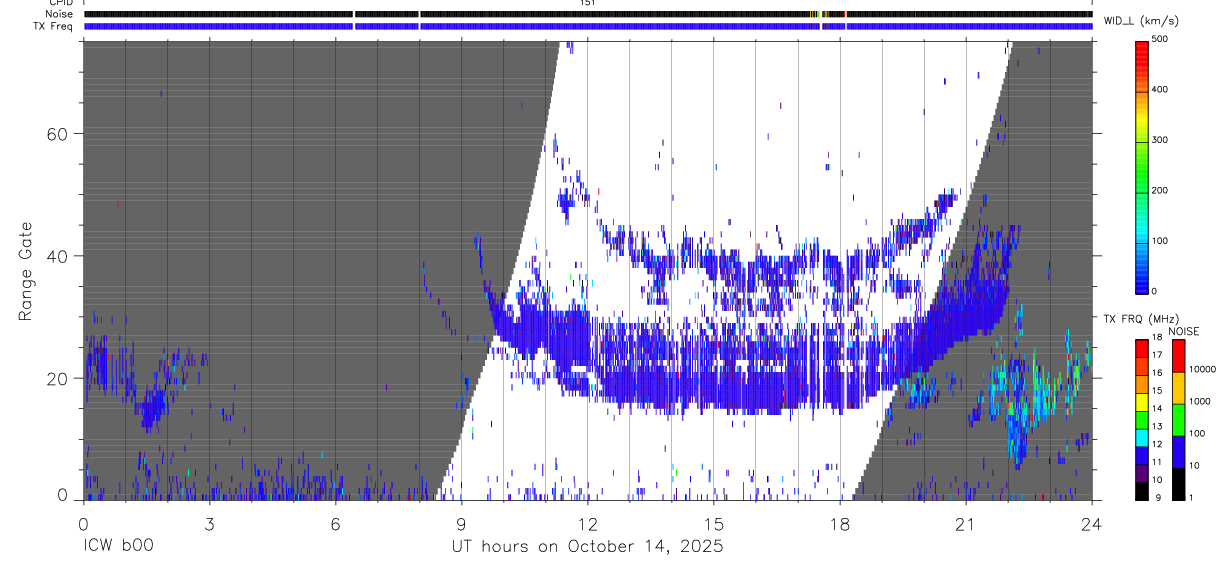Click the 'UT hours on October 14, 2025' axis title
Image resolution: width=1228 pixels, height=567 pixels.
click(587, 547)
